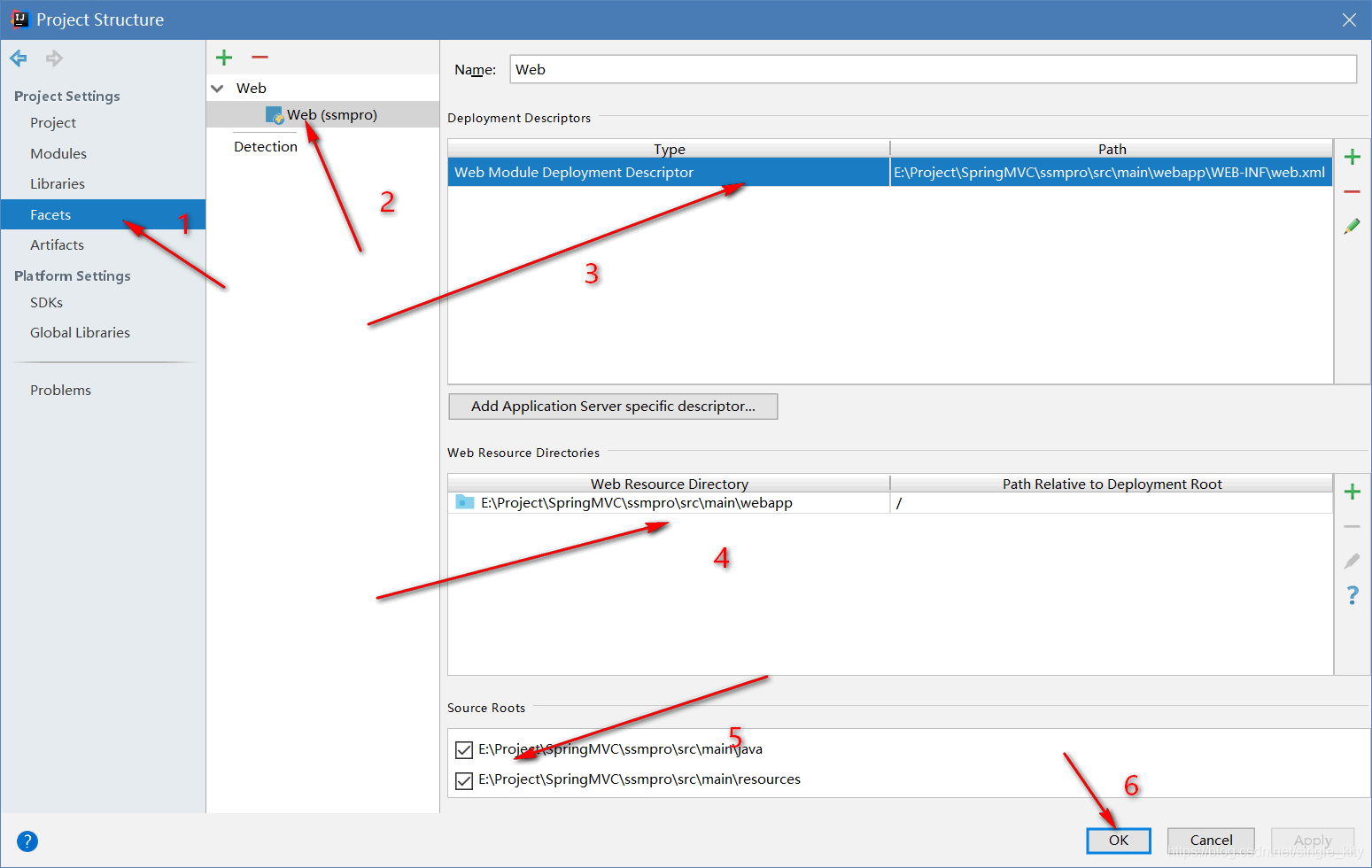This screenshot has height=868, width=1372.
Task: Click the webapp folder icon
Action: point(465,502)
